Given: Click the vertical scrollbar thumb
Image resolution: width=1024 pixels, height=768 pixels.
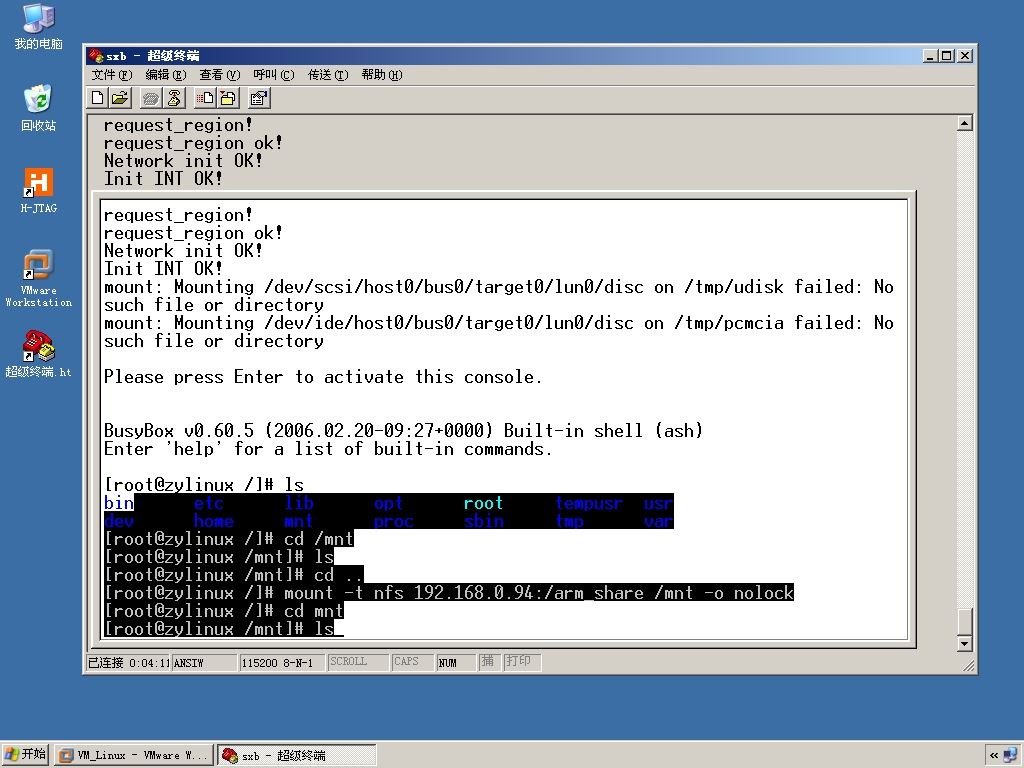Looking at the screenshot, I should pyautogui.click(x=965, y=621).
